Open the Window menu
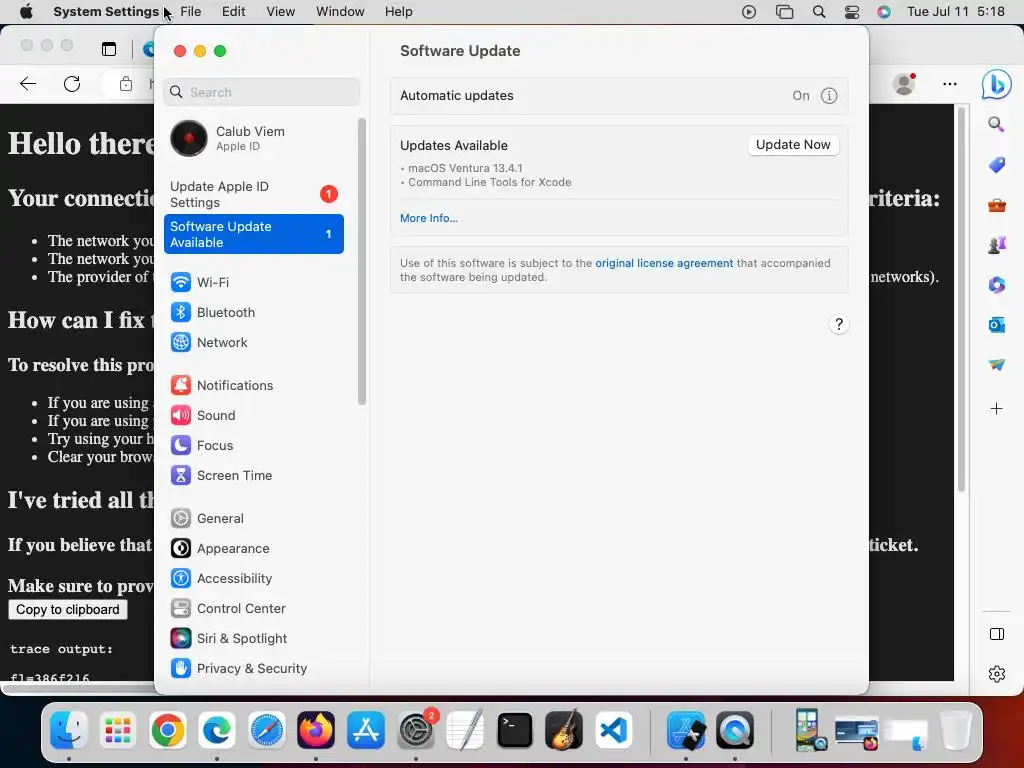This screenshot has width=1024, height=768. click(340, 12)
